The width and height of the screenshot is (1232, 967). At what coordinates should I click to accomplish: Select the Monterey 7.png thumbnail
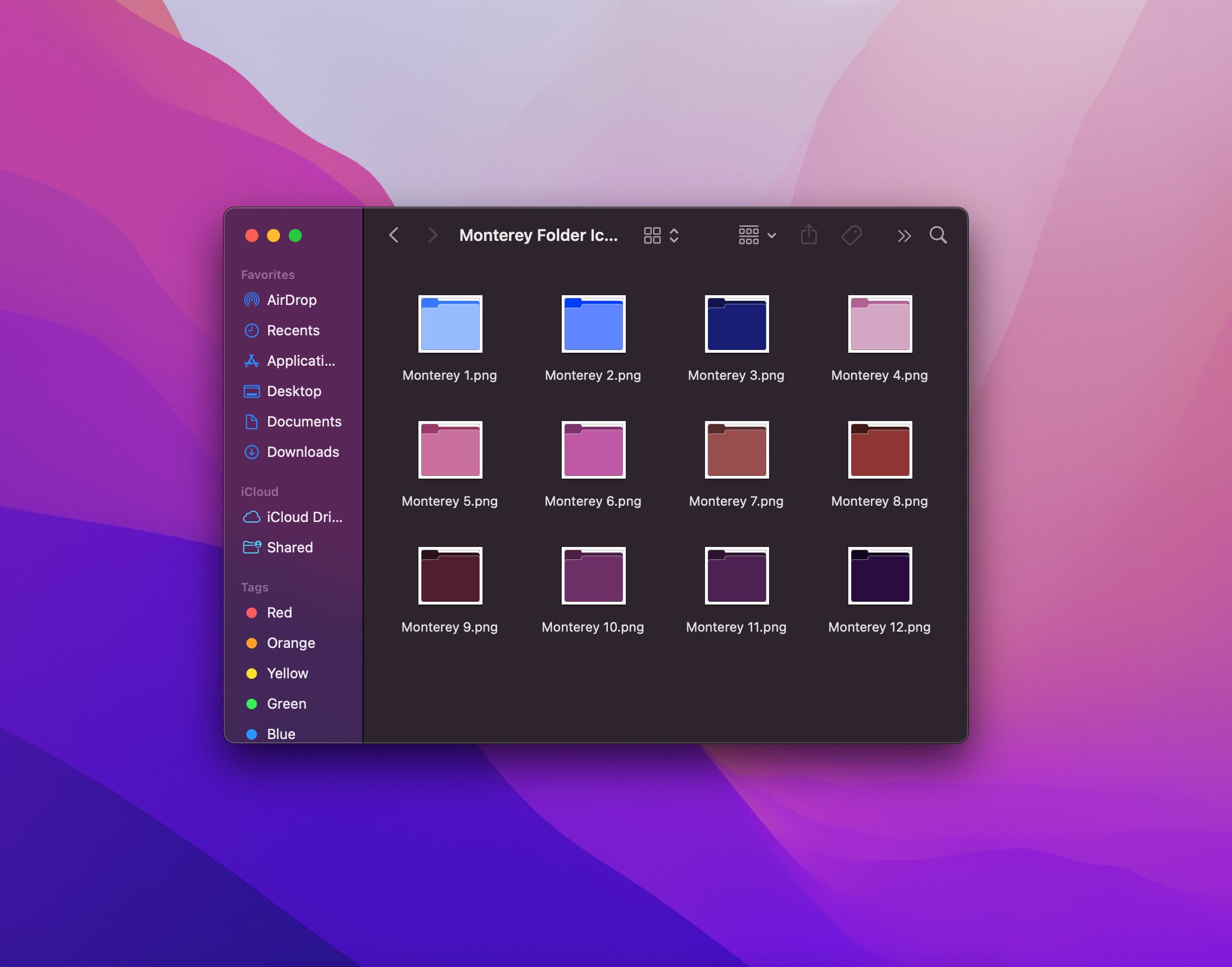[x=736, y=449]
